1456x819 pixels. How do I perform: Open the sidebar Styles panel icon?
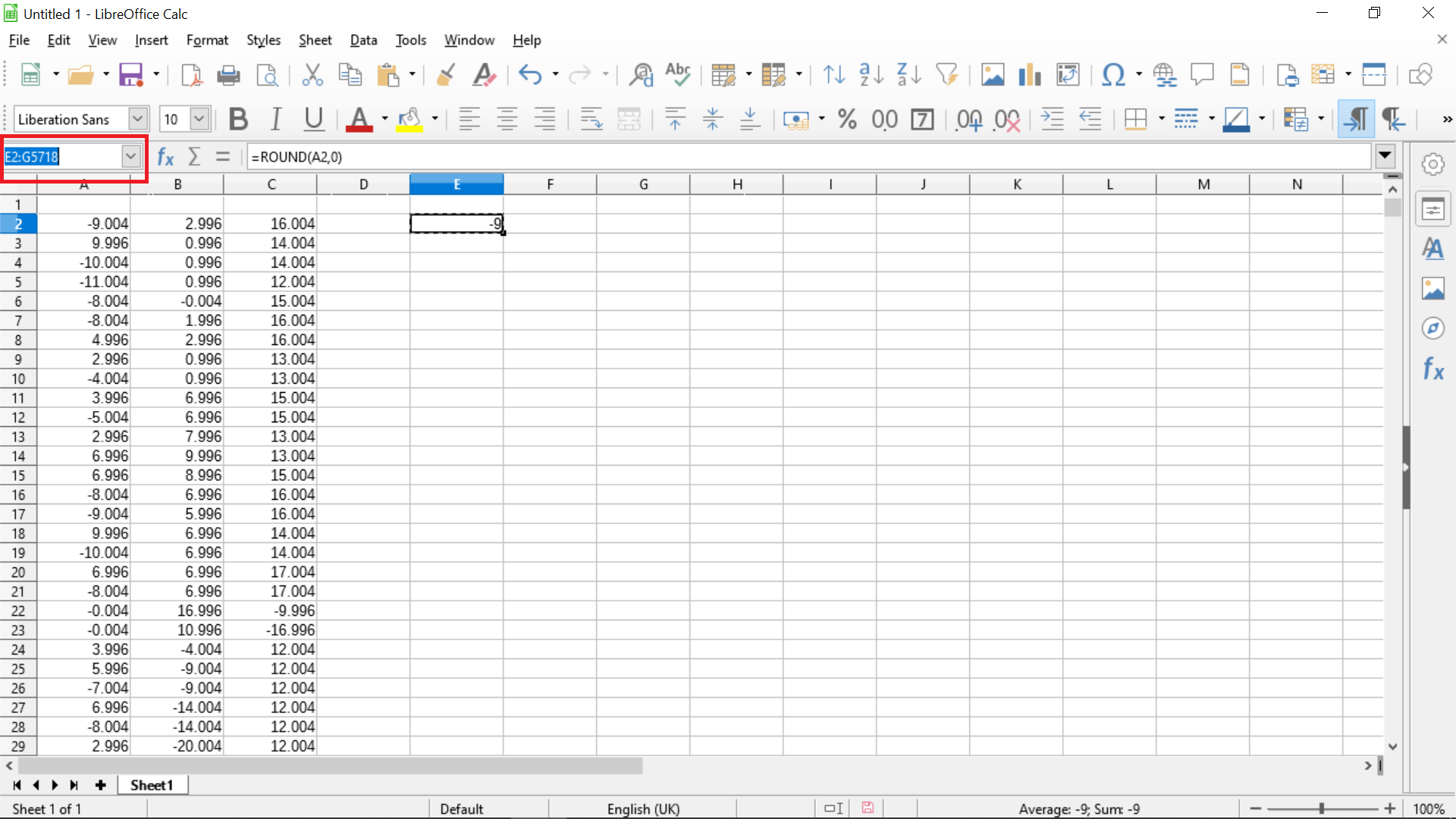pyautogui.click(x=1432, y=249)
